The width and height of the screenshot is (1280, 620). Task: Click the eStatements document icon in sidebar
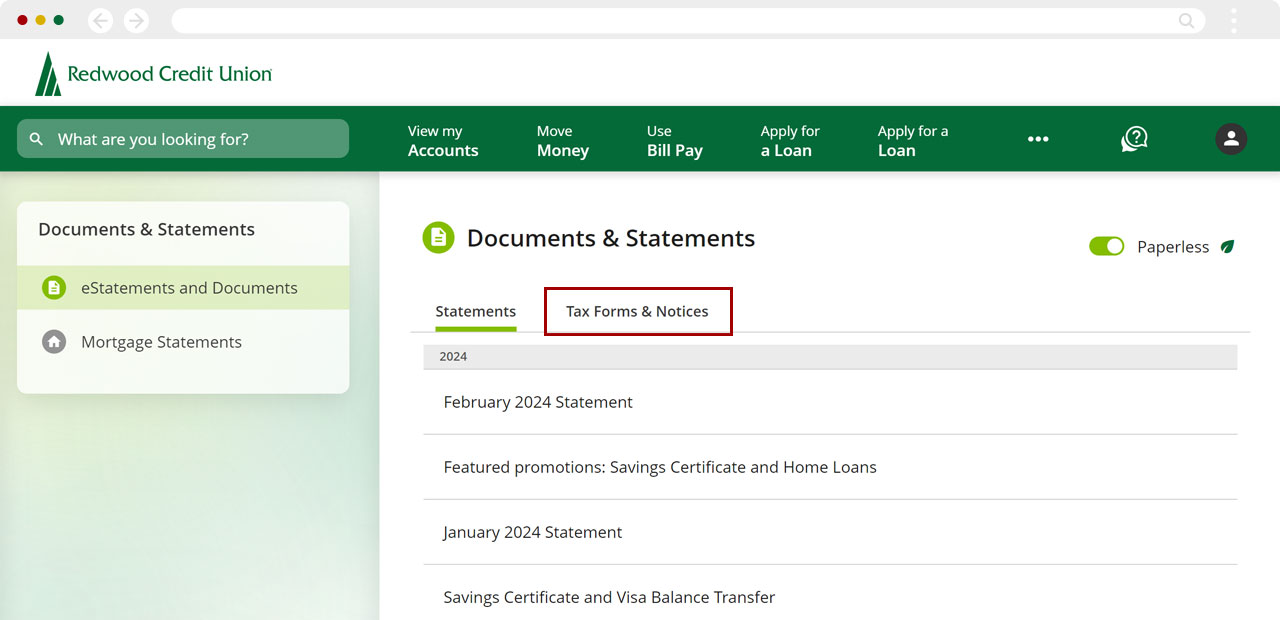pos(54,288)
